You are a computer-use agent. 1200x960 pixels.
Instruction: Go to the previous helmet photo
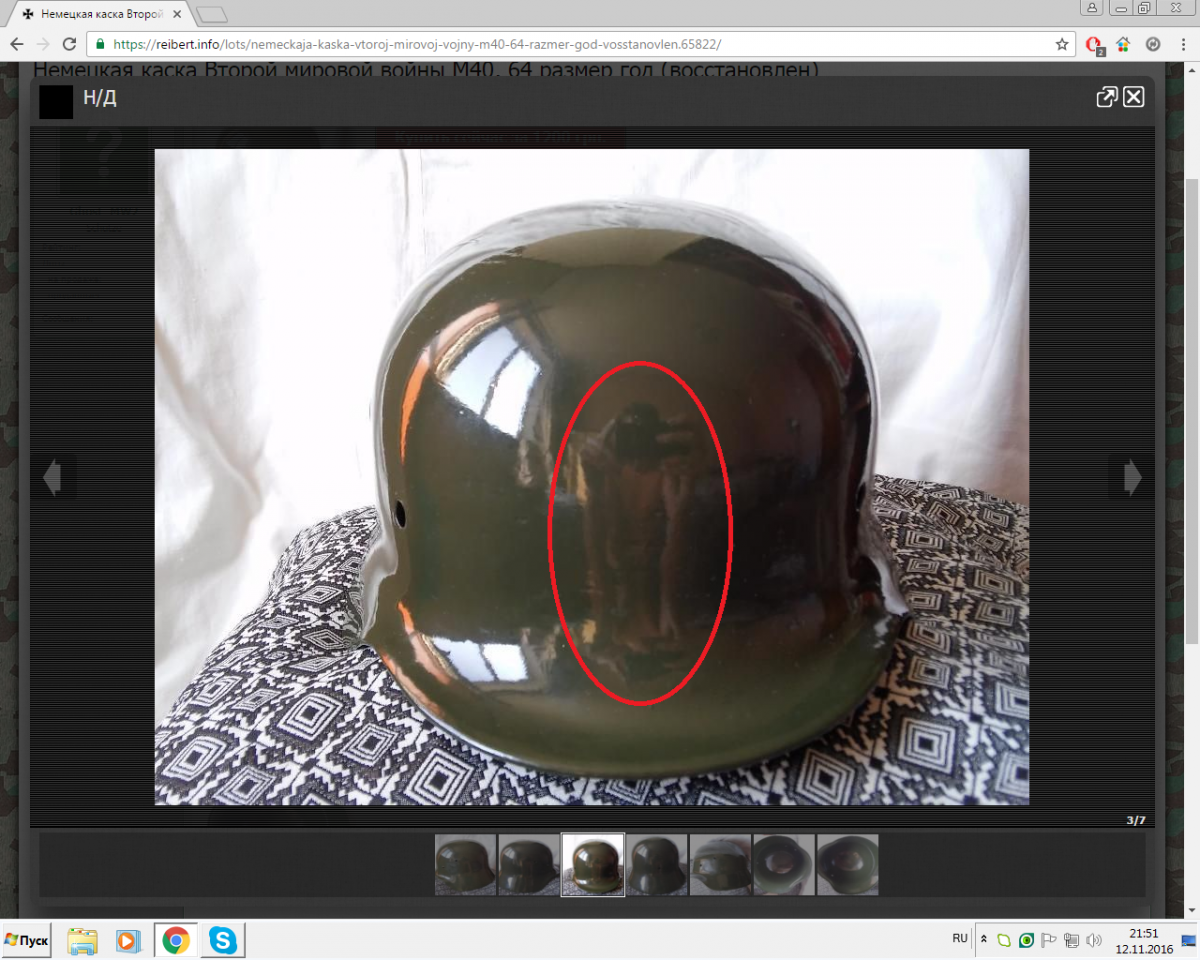click(52, 478)
